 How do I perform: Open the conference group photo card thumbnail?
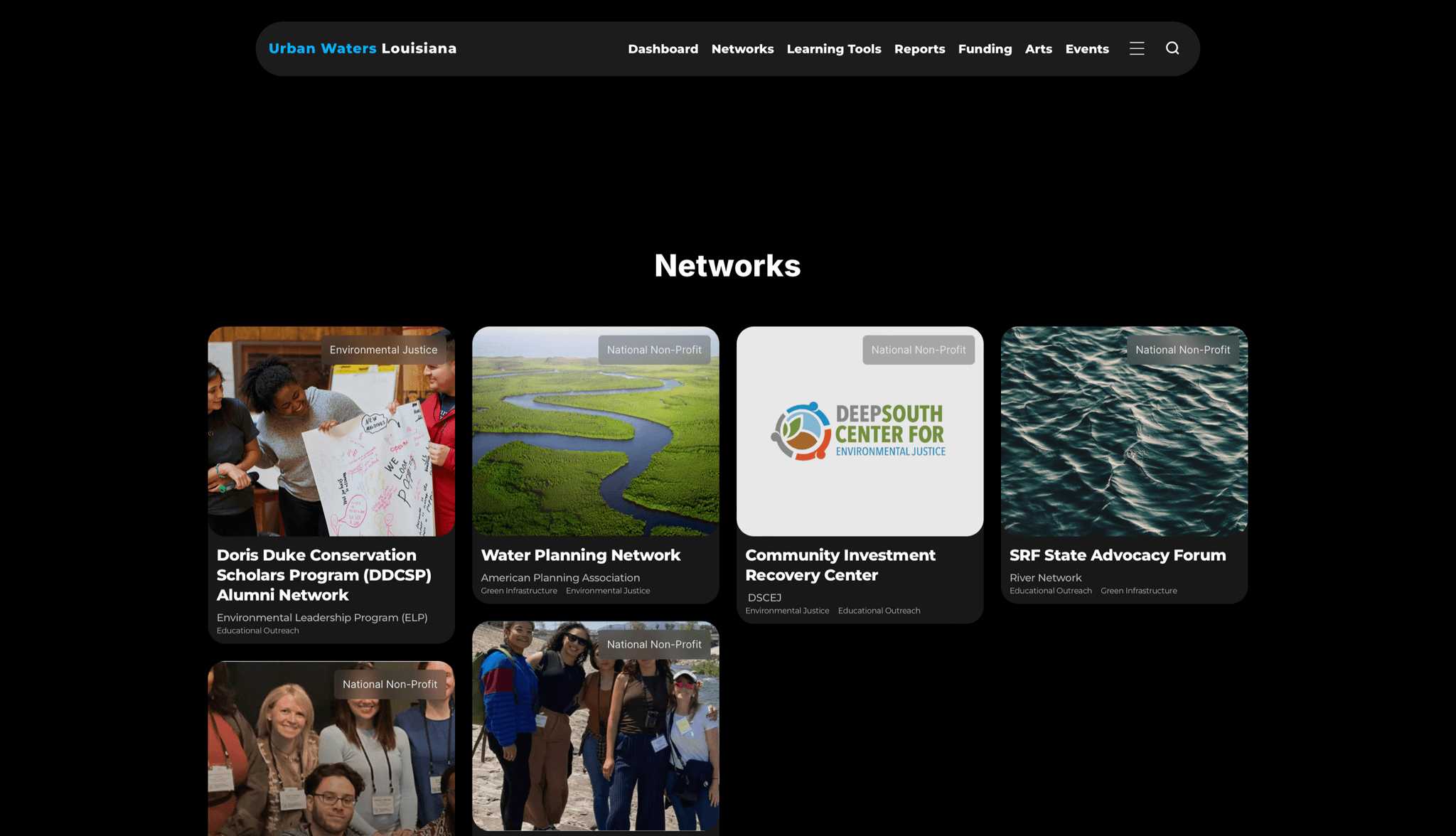[331, 749]
